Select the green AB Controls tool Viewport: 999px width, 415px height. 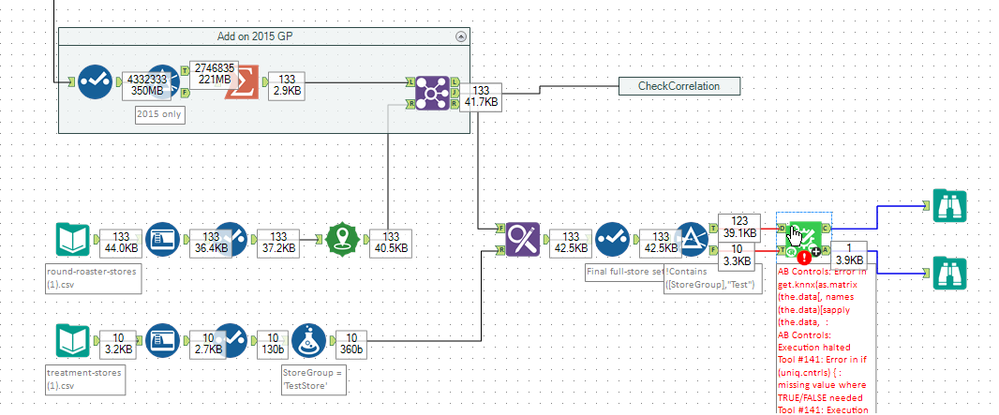tap(805, 236)
